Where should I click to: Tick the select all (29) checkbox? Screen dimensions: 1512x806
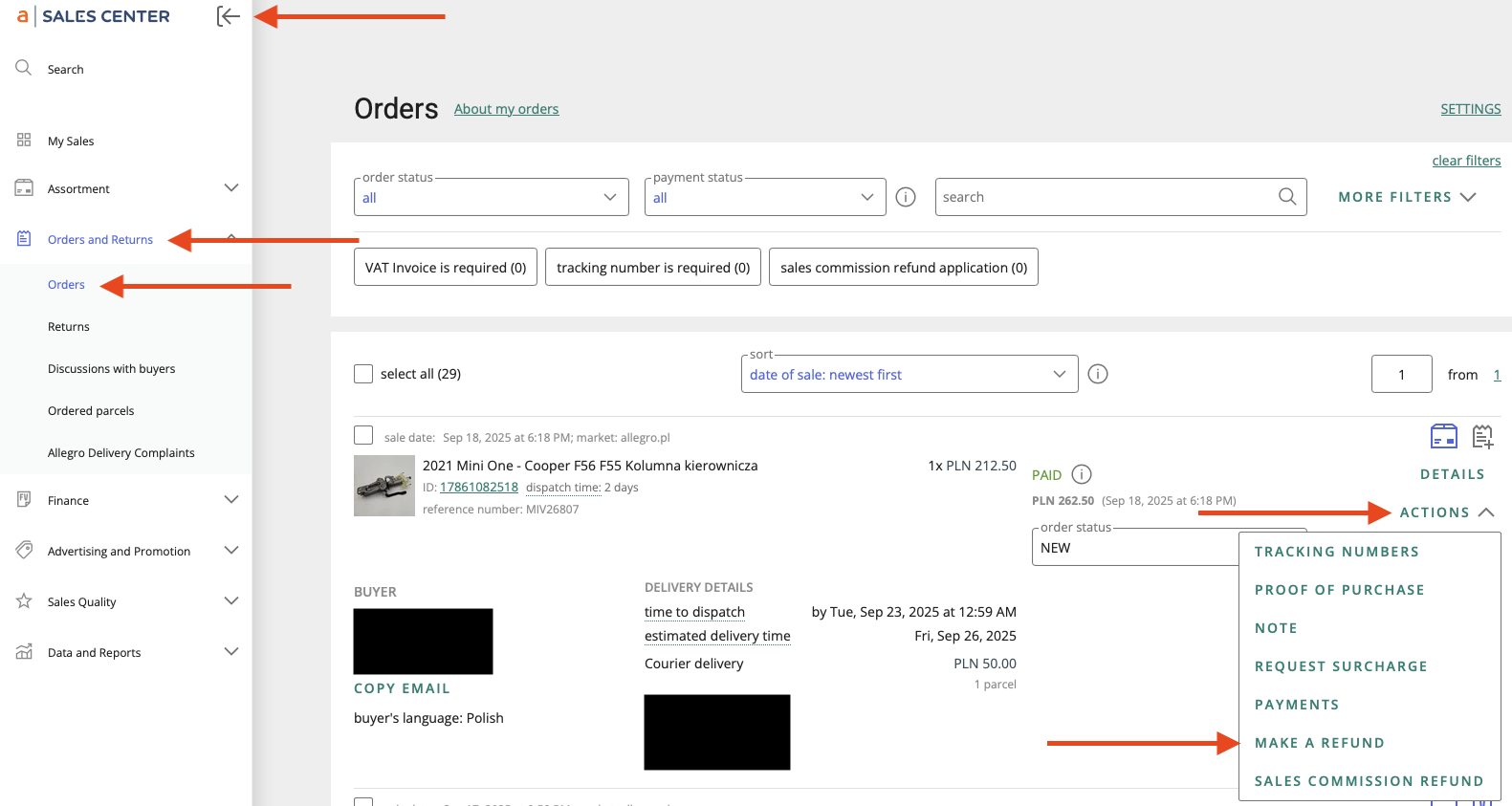point(363,374)
